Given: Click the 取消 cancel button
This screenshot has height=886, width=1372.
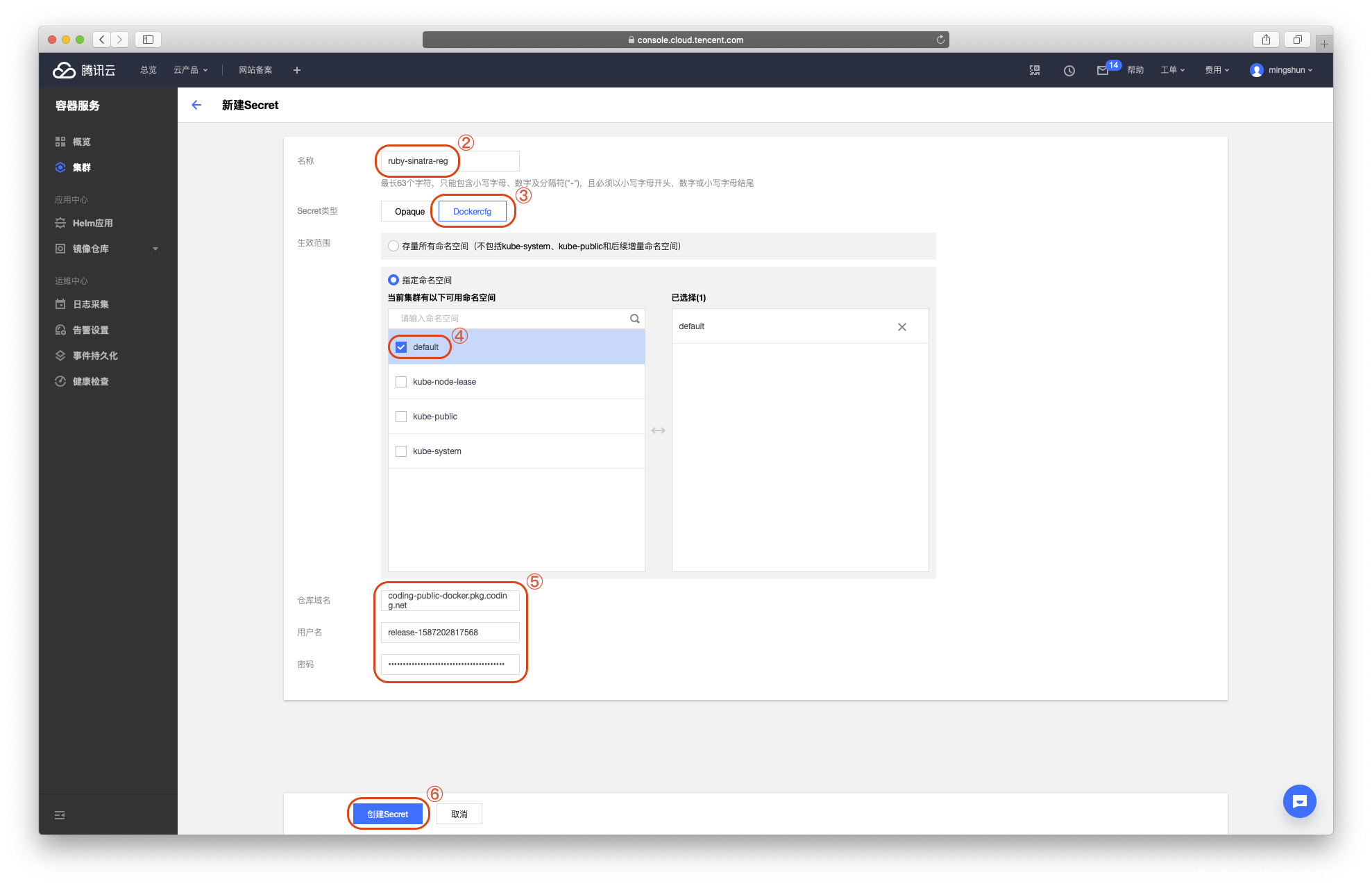Looking at the screenshot, I should pyautogui.click(x=459, y=814).
